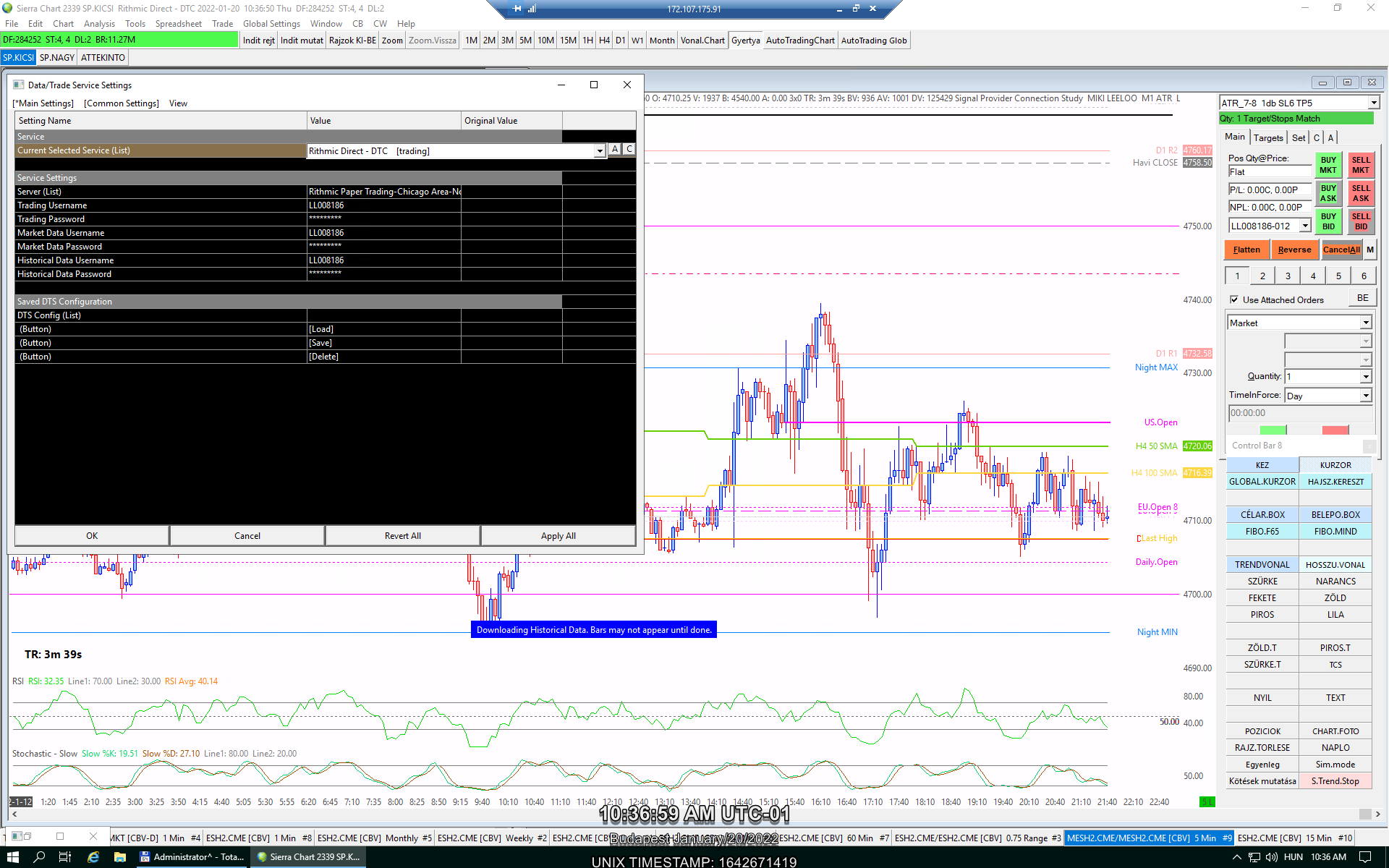Minimize the trade window panel
The height and width of the screenshot is (868, 1389).
1322,82
